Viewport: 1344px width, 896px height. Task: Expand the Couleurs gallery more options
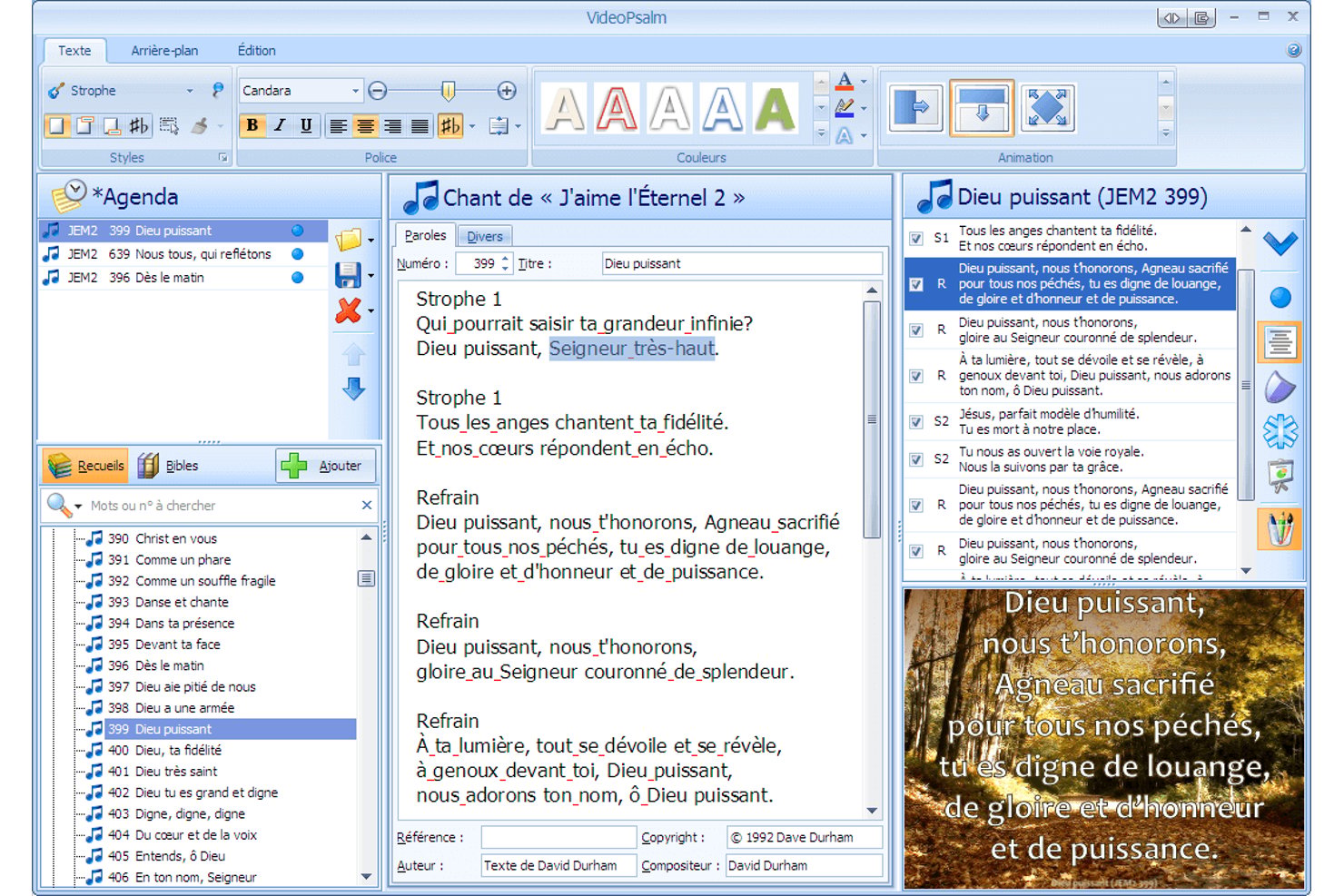(821, 134)
